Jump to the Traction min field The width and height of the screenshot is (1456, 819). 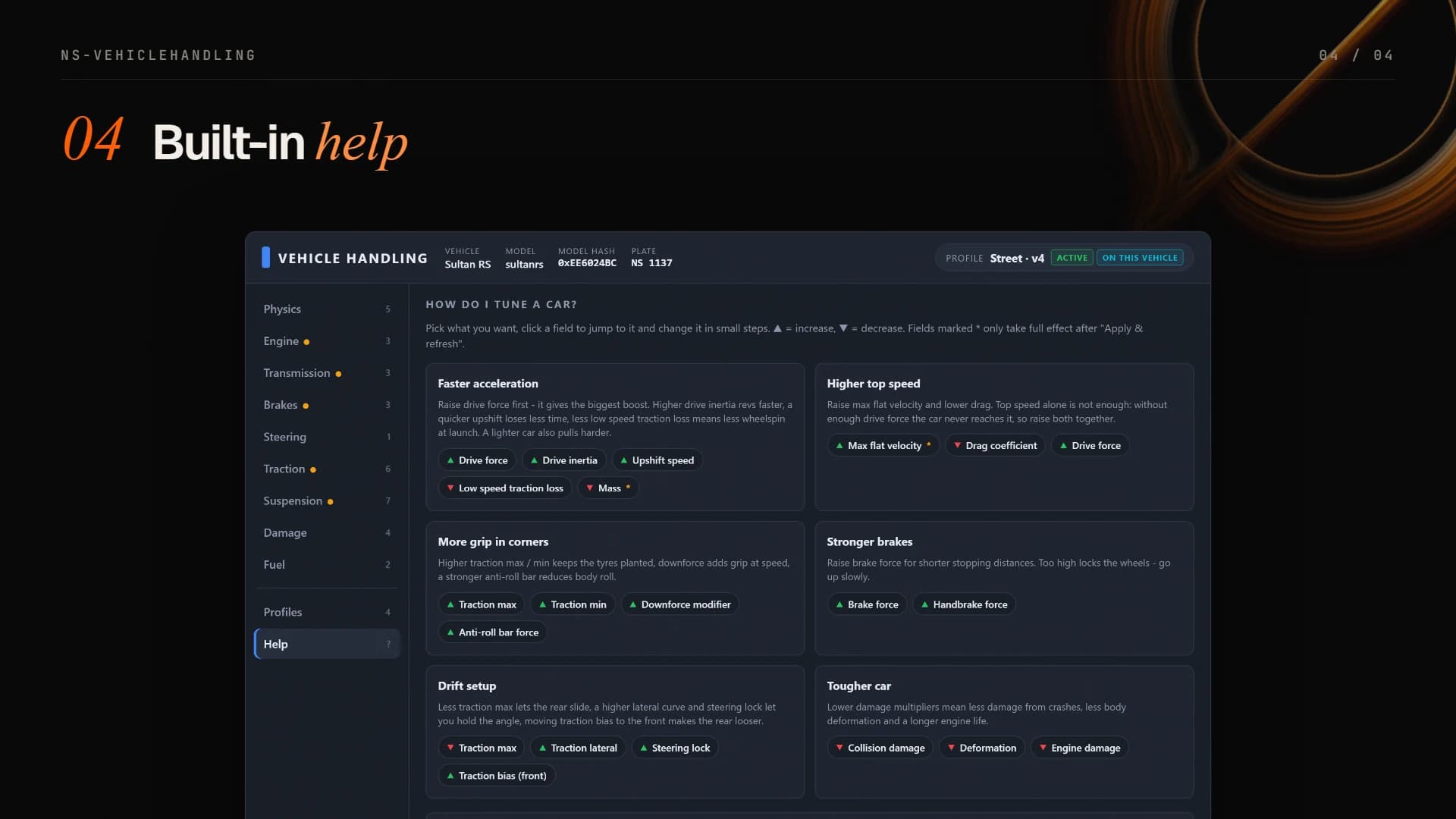click(x=573, y=604)
